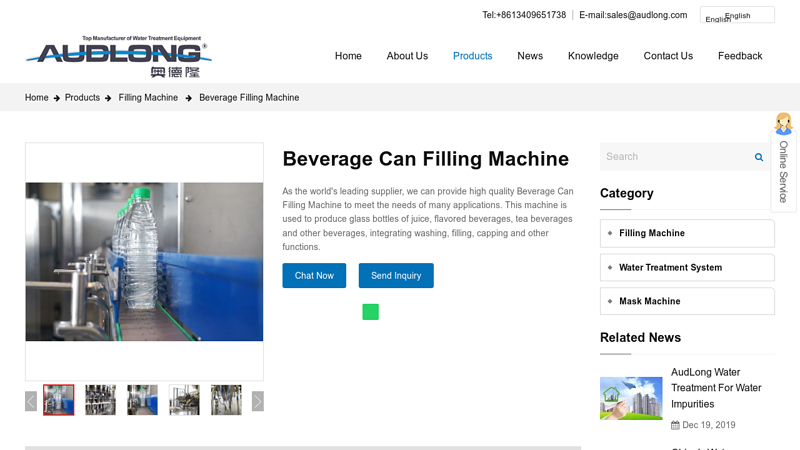Select the fifth product thumbnail

click(226, 400)
